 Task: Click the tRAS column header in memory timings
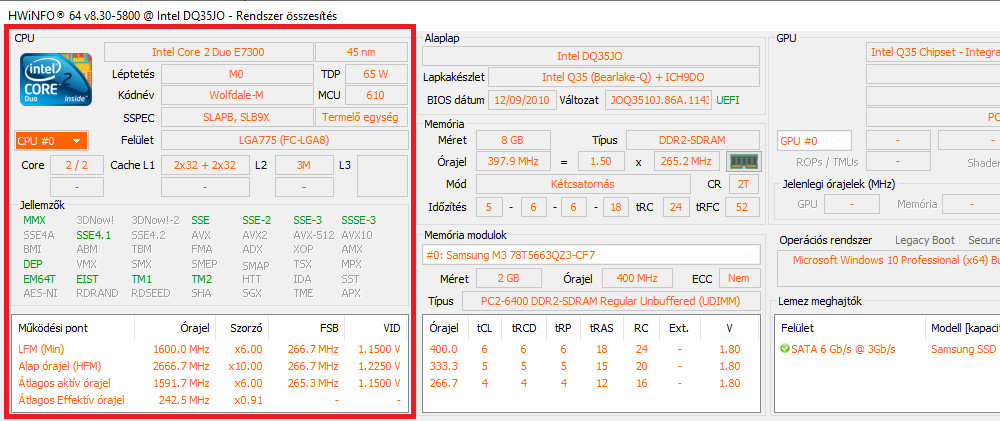(603, 327)
